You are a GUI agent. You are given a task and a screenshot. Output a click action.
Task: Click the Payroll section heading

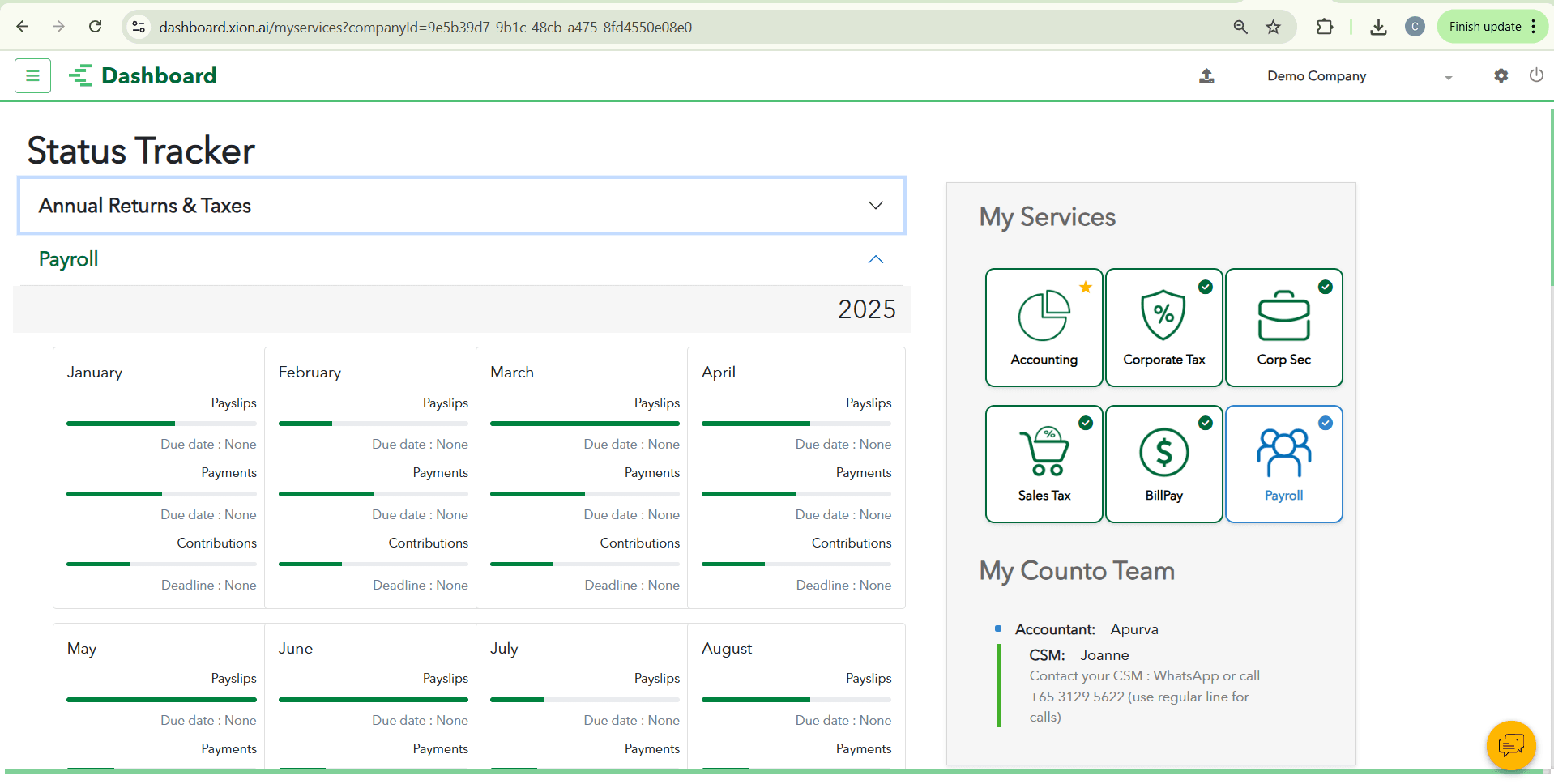click(69, 259)
